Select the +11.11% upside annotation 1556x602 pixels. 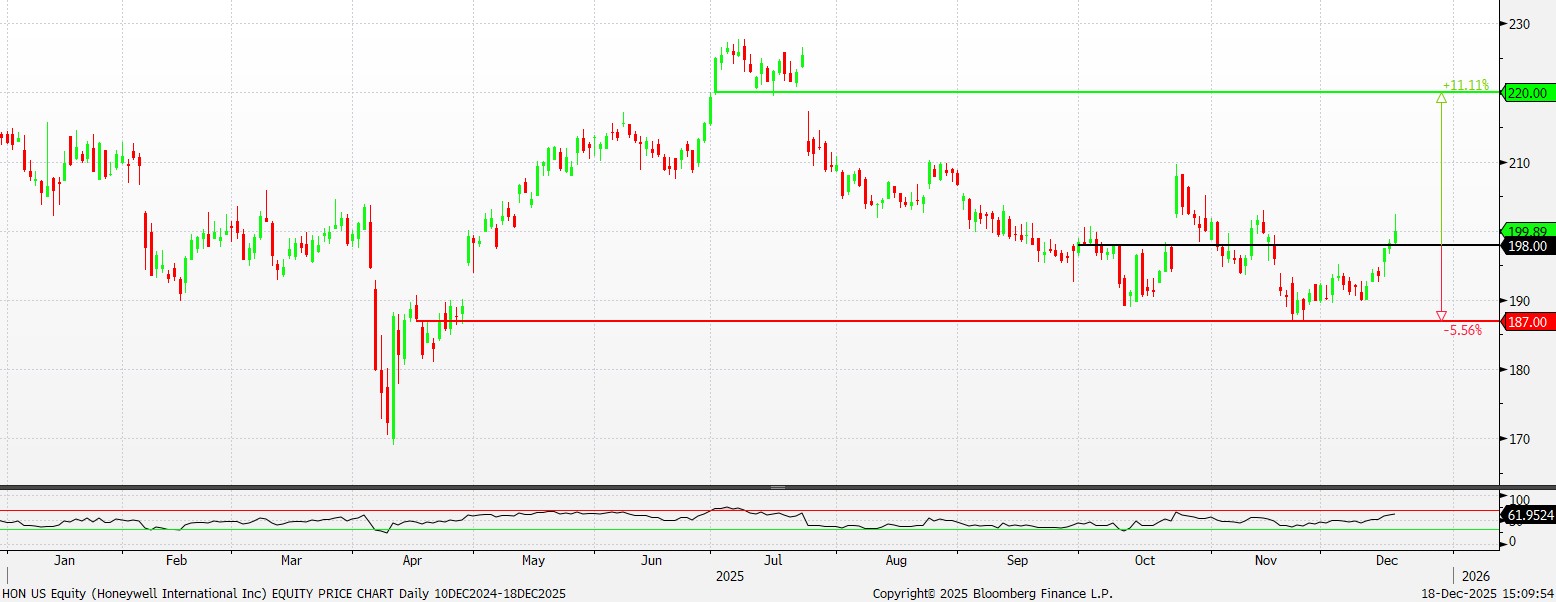tap(1465, 85)
